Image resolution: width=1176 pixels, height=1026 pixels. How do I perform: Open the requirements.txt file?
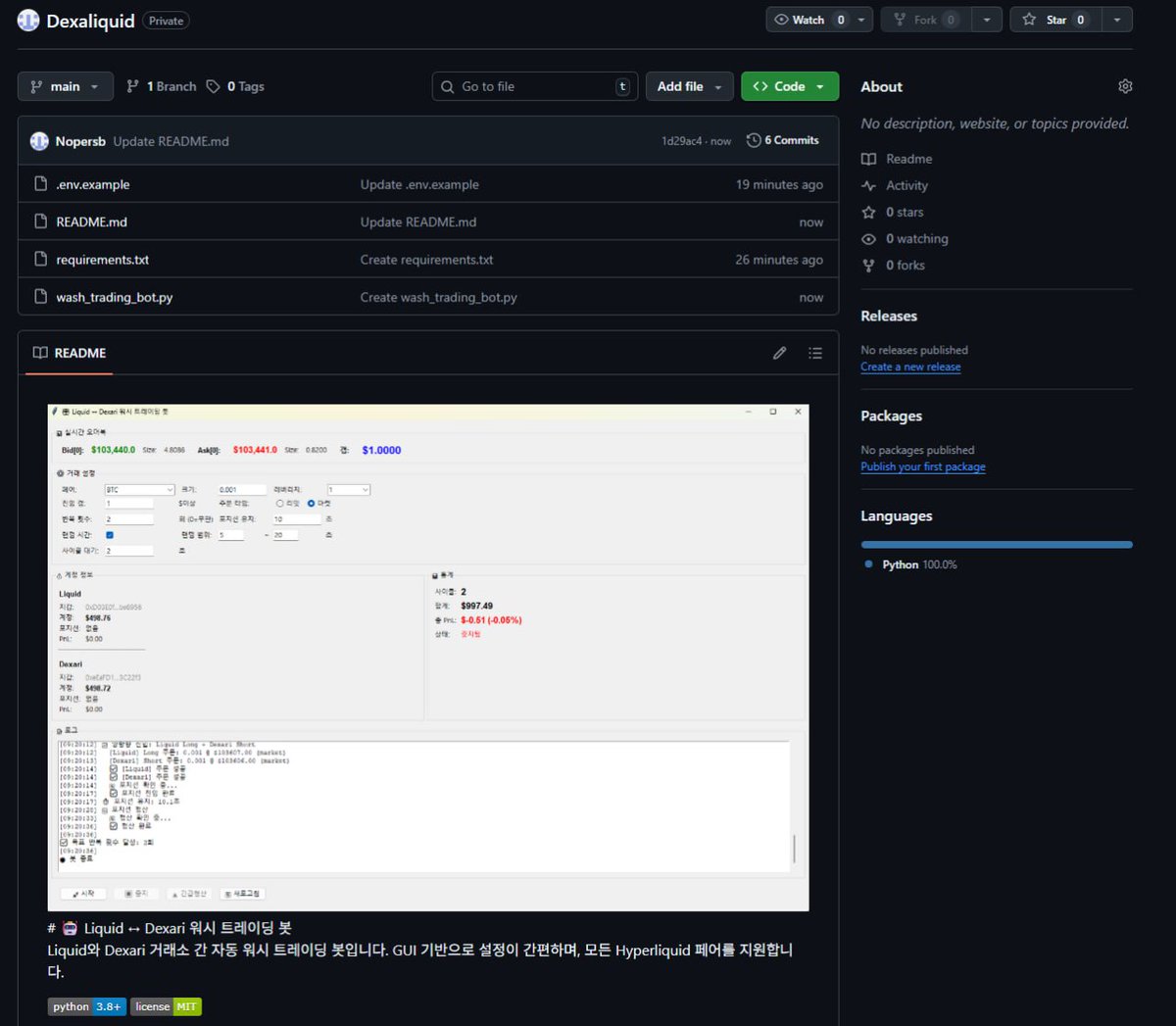102,260
